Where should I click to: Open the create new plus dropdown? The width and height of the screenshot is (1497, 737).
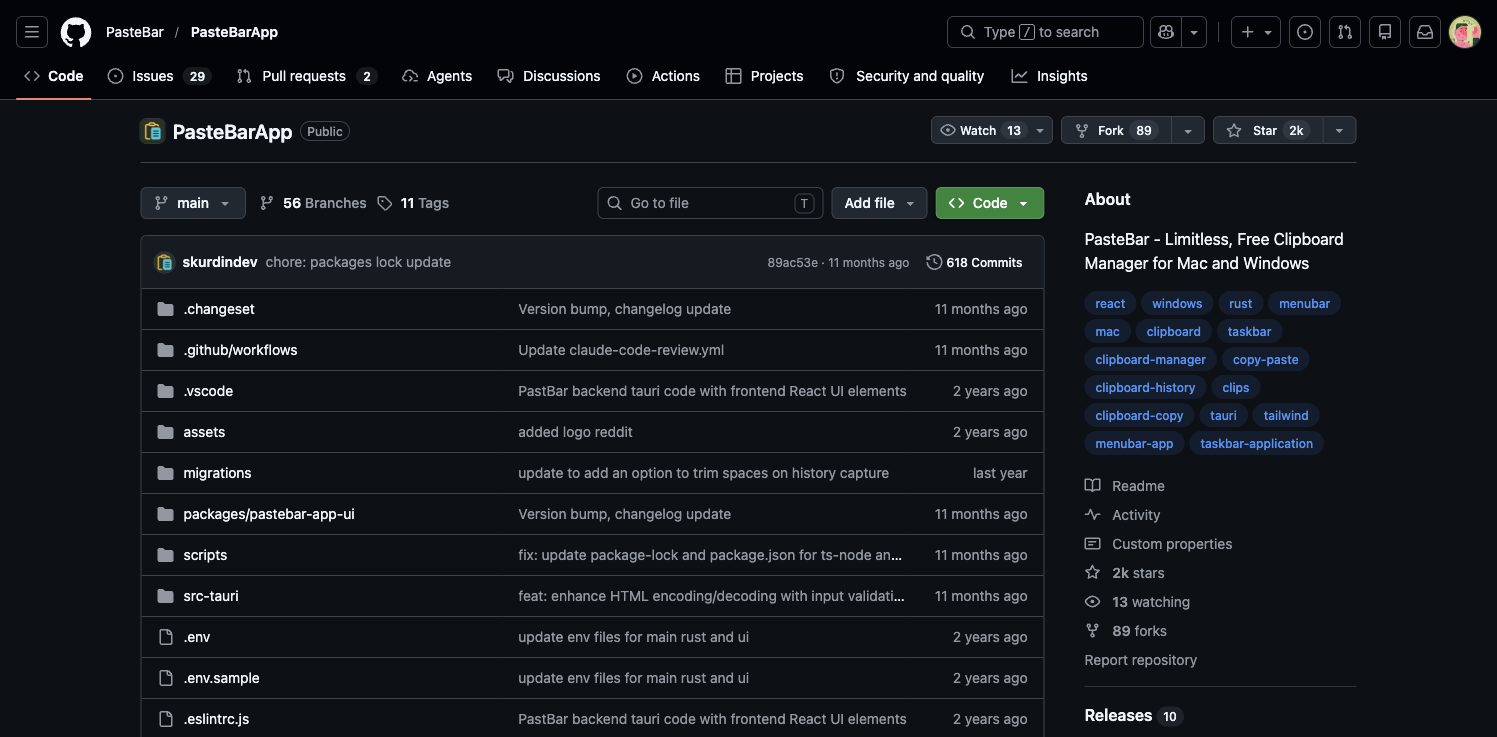point(1256,32)
